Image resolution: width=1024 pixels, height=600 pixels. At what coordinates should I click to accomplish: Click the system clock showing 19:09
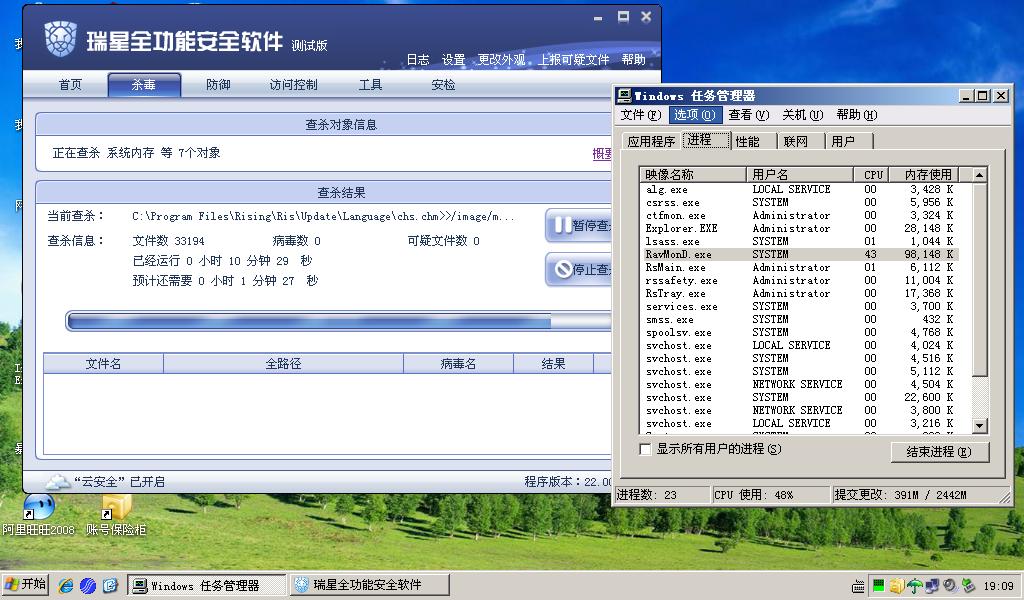(999, 586)
